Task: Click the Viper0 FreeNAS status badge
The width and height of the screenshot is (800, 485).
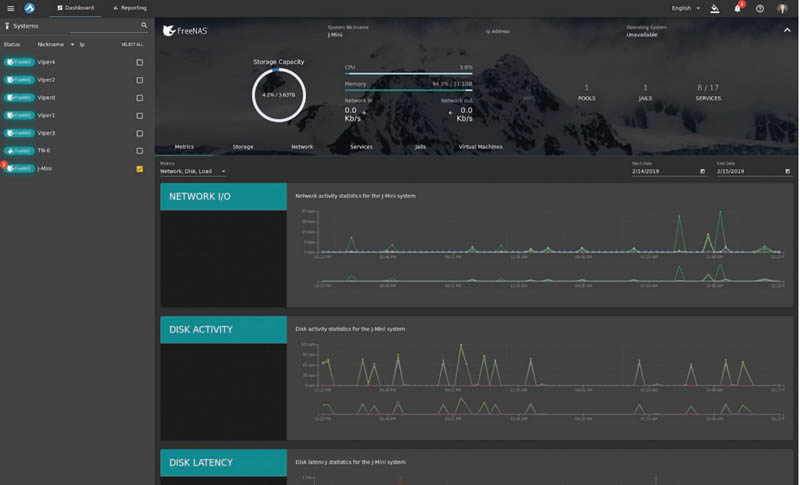Action: (x=19, y=97)
